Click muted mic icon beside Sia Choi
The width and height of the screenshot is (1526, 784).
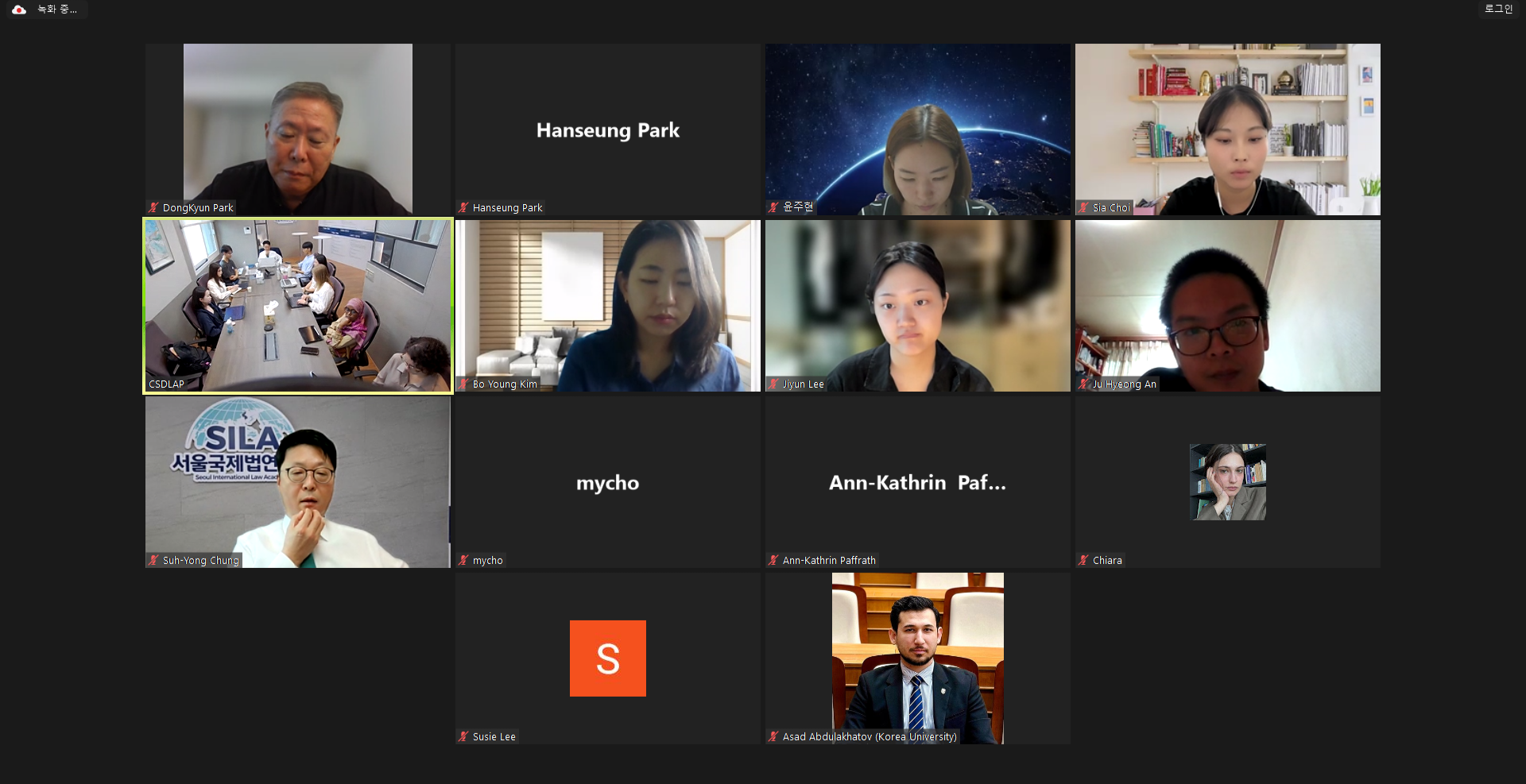point(1084,207)
